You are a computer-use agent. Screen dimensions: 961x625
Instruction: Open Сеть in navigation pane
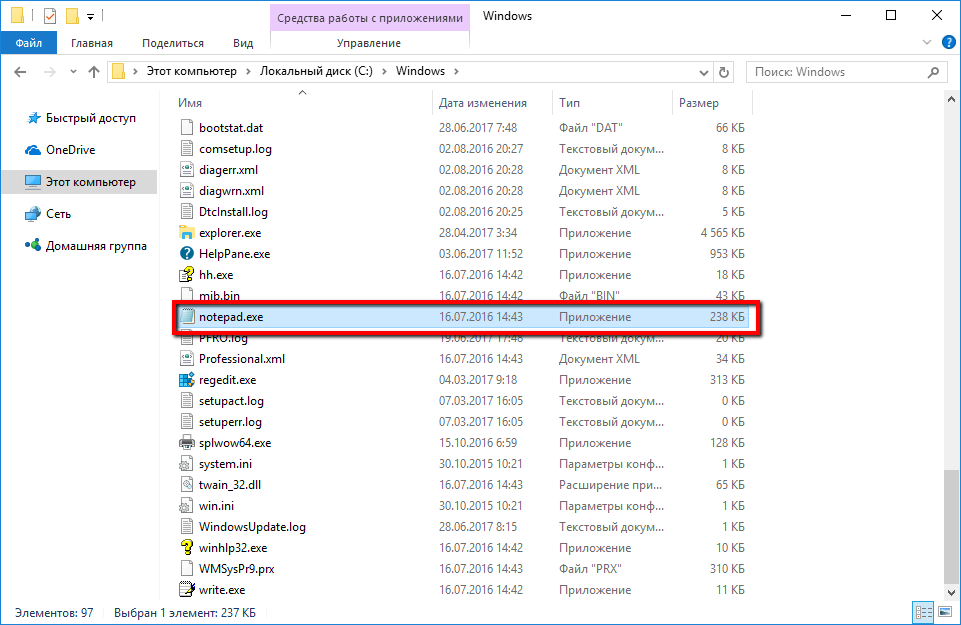click(48, 214)
